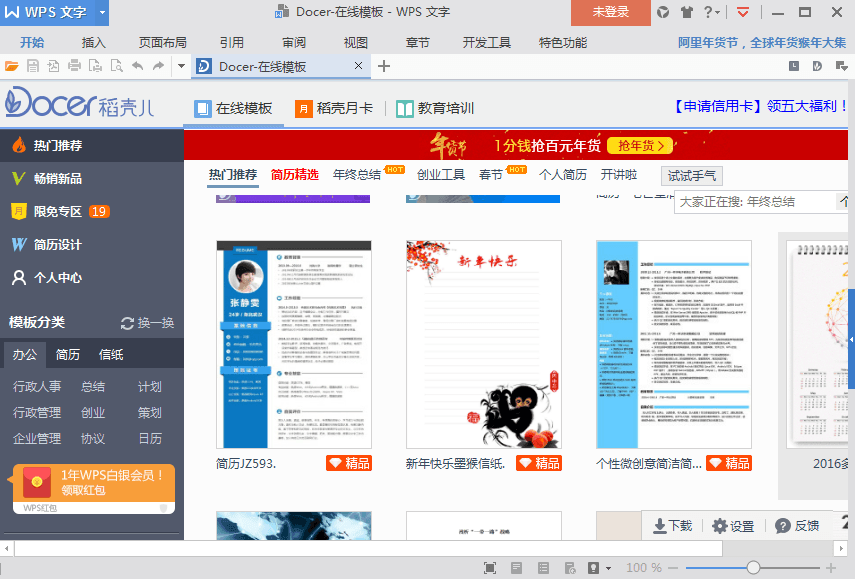Click the Redo arrow icon
The image size is (855, 579).
(x=158, y=67)
